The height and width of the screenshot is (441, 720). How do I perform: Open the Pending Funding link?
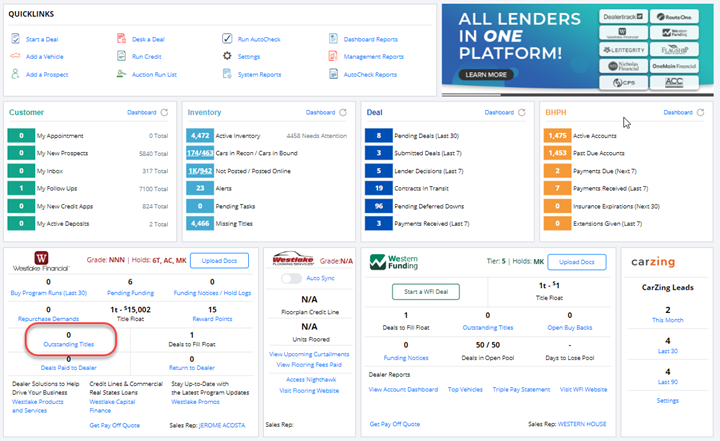tap(130, 293)
